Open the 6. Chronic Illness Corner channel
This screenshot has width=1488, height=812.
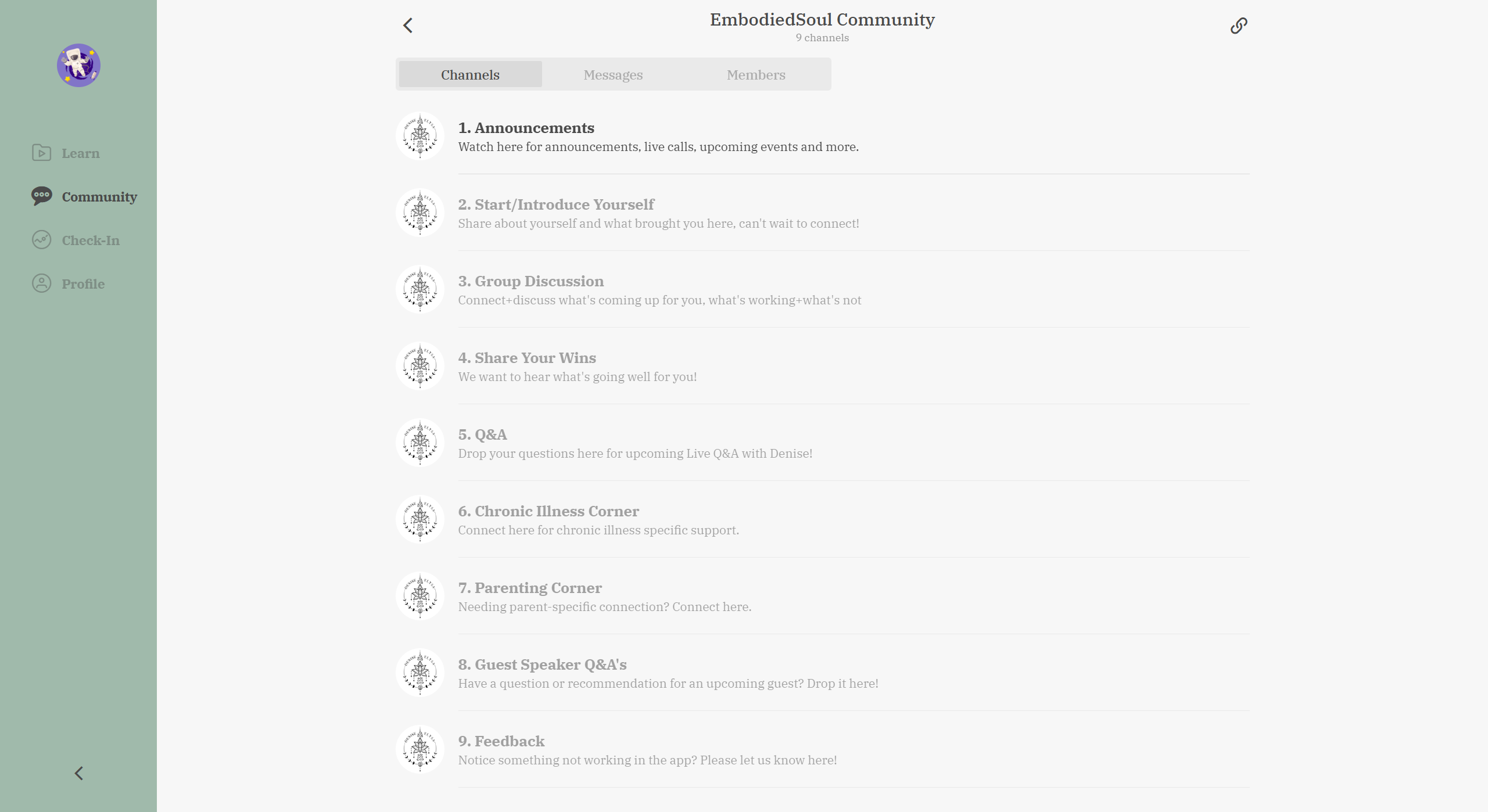(x=822, y=519)
